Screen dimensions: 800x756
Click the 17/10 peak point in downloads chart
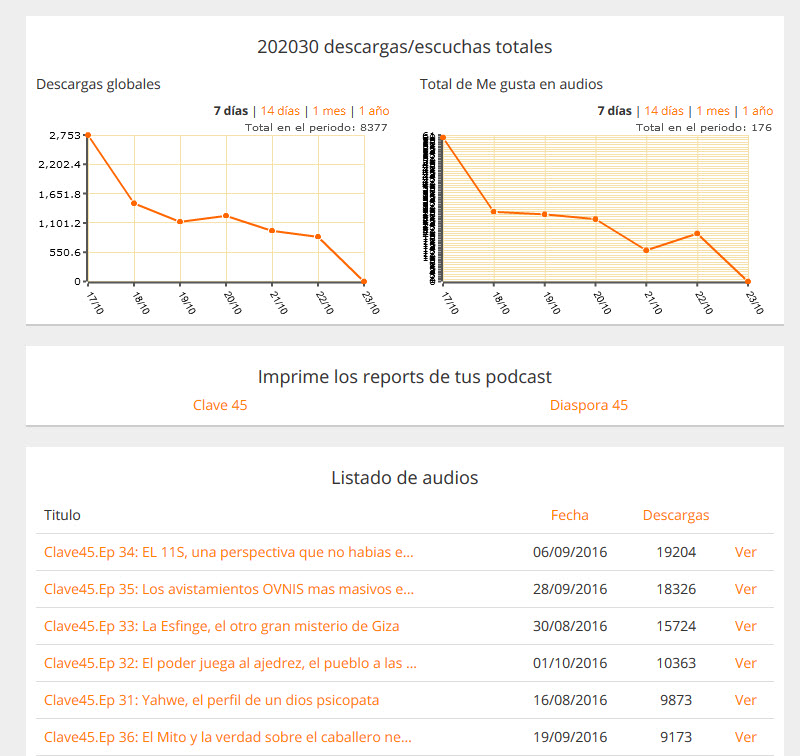point(88,135)
